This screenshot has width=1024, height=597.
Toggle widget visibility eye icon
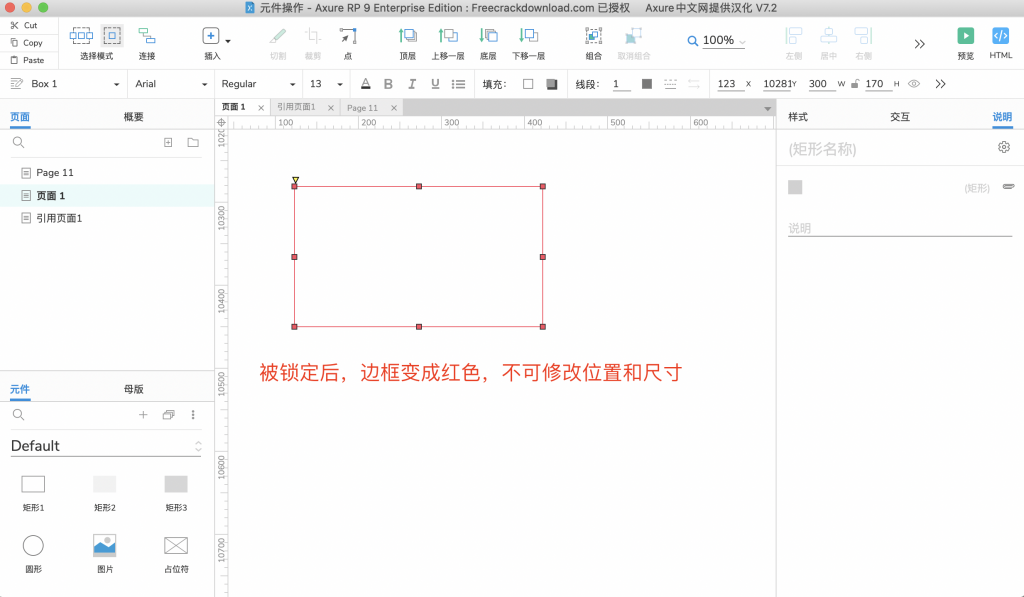coord(913,84)
